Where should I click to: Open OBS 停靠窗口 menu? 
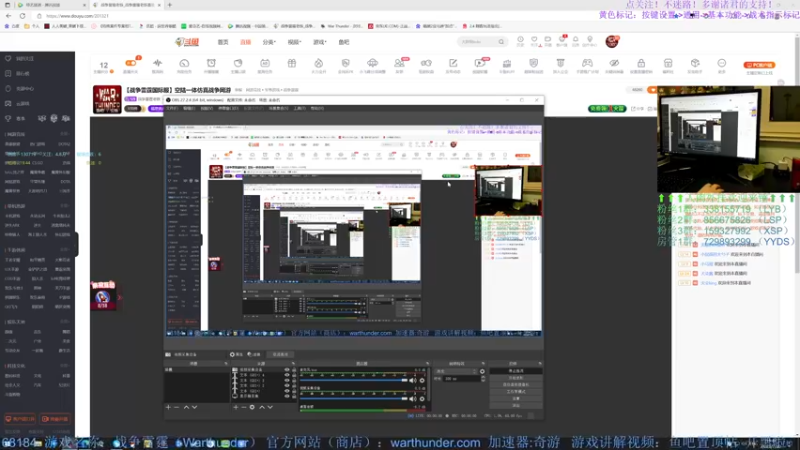pos(227,108)
